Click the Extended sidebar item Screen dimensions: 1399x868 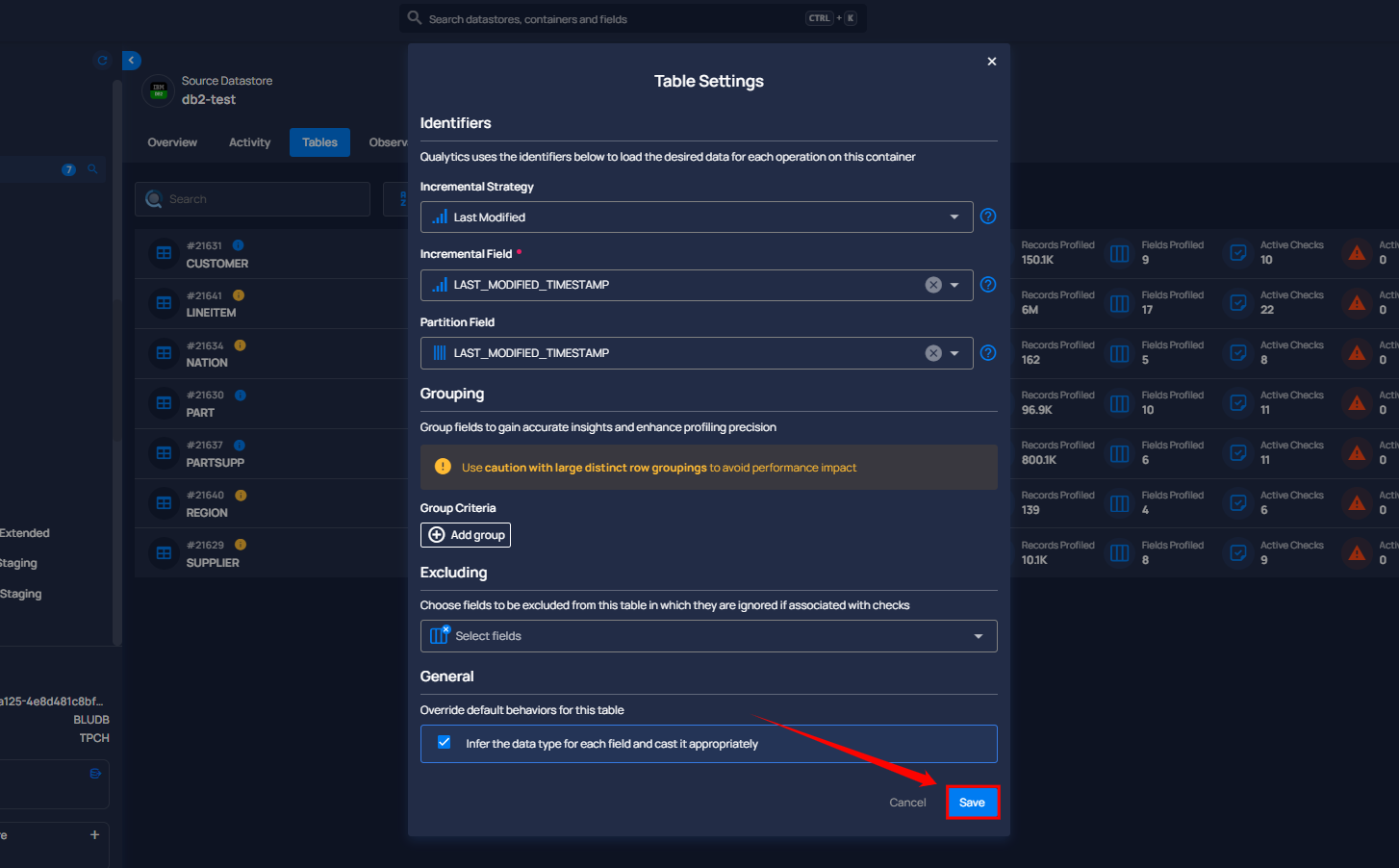click(25, 533)
